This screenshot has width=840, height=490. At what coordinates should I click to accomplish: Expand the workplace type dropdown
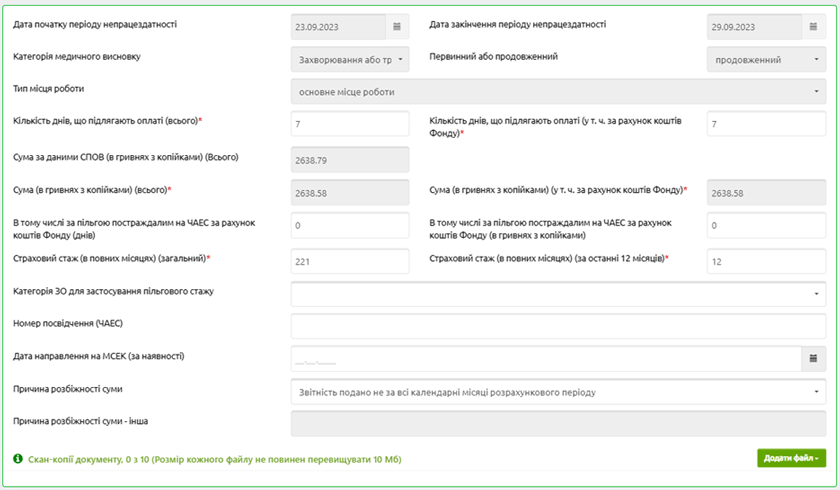click(558, 92)
